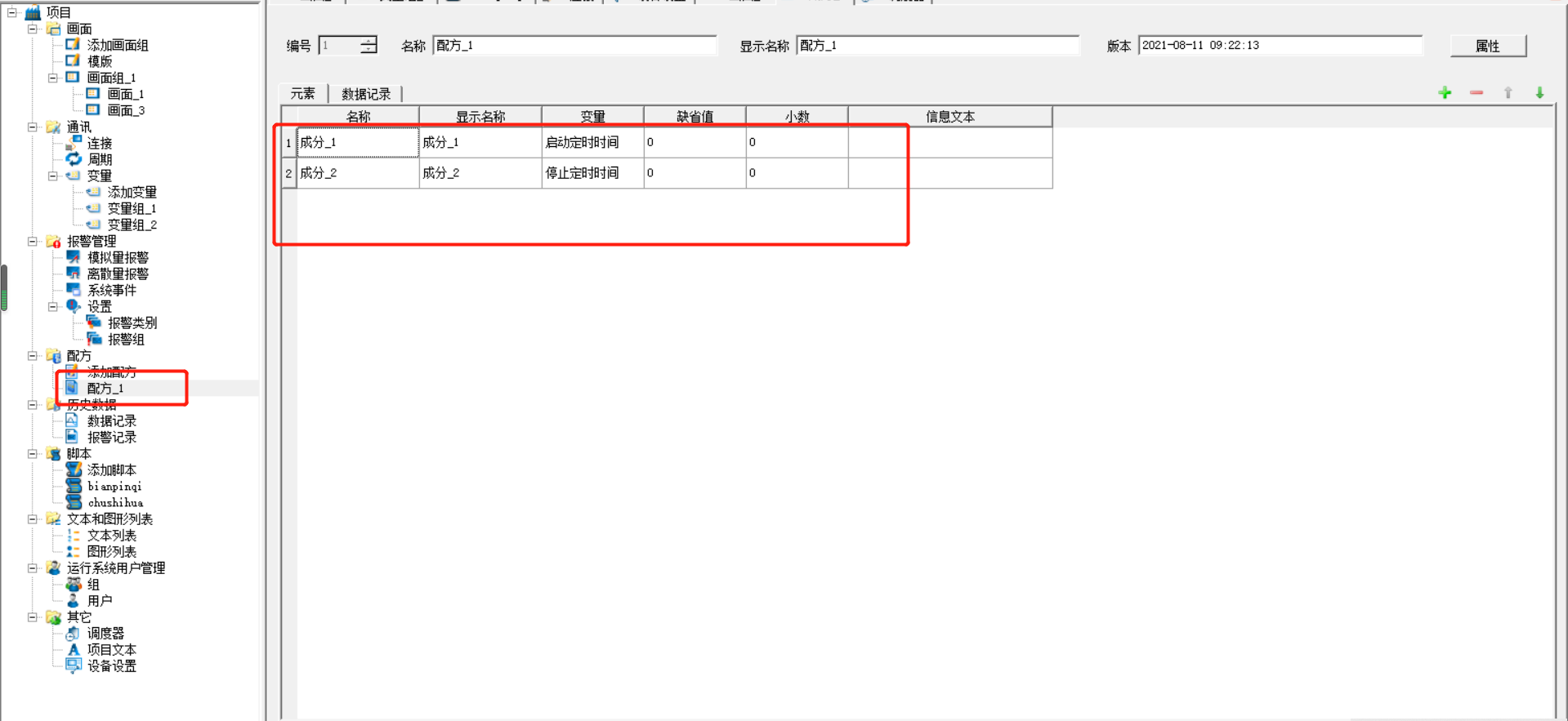
Task: Open 系统事件 item
Action: 112,290
